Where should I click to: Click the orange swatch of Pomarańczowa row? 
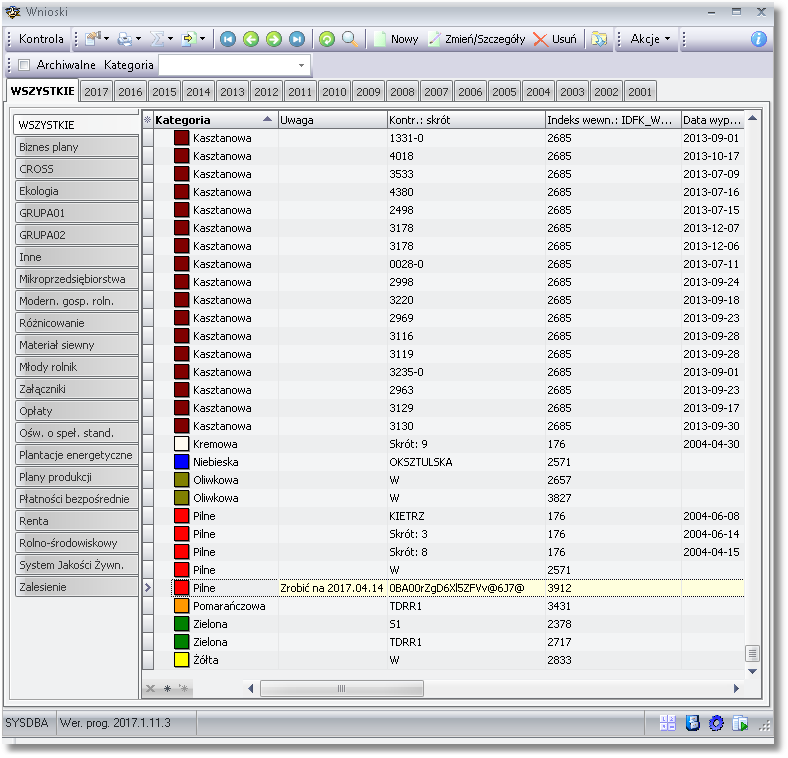click(x=181, y=606)
